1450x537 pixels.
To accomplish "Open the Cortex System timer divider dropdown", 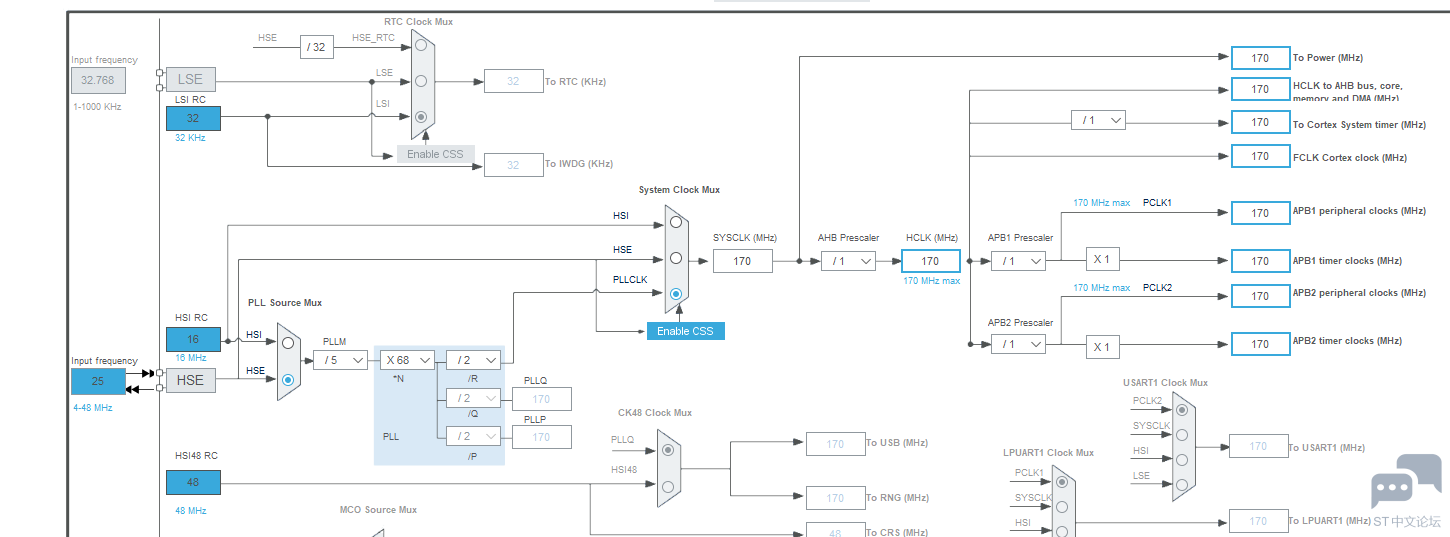I will [1097, 120].
